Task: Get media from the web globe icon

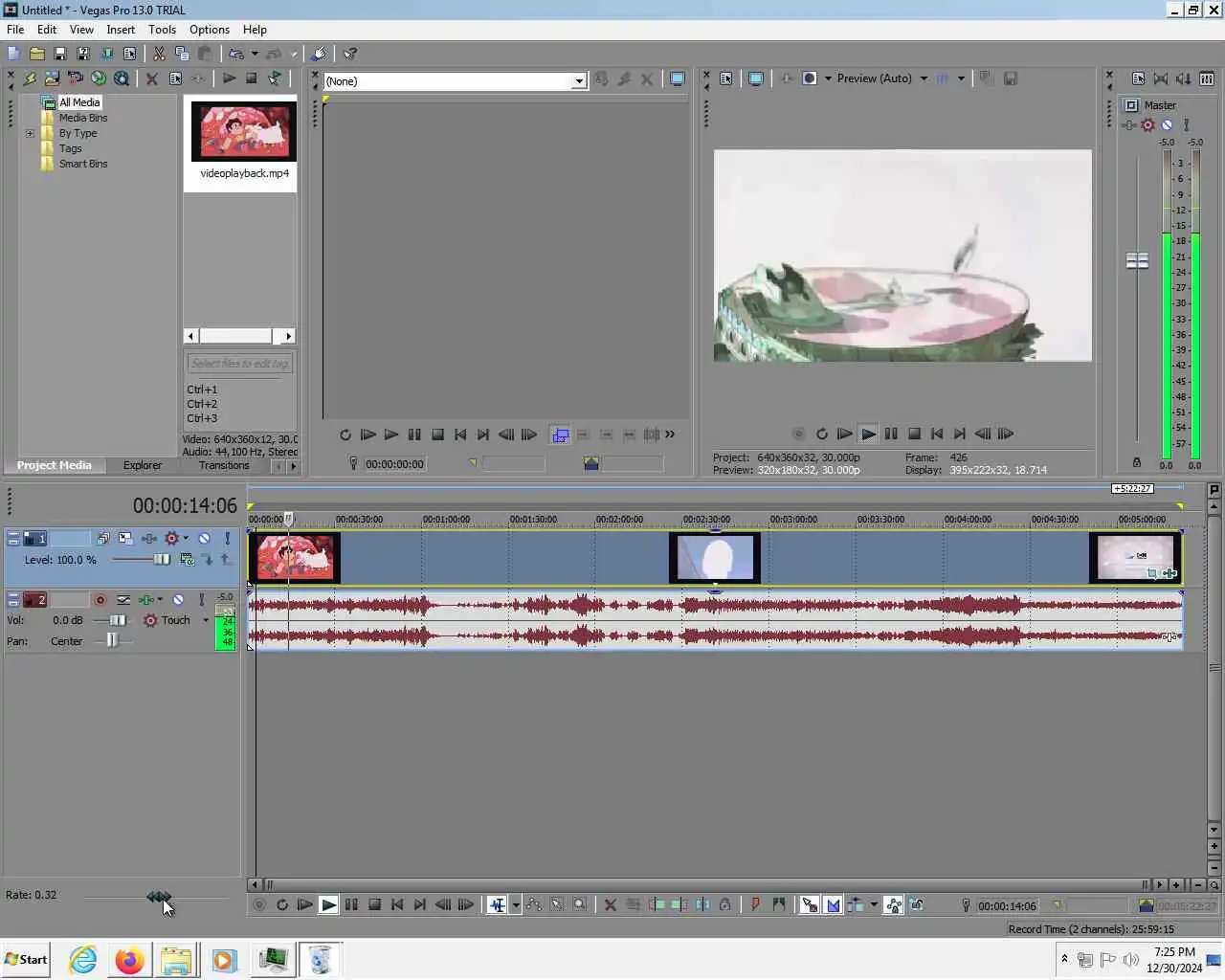Action: point(99,78)
